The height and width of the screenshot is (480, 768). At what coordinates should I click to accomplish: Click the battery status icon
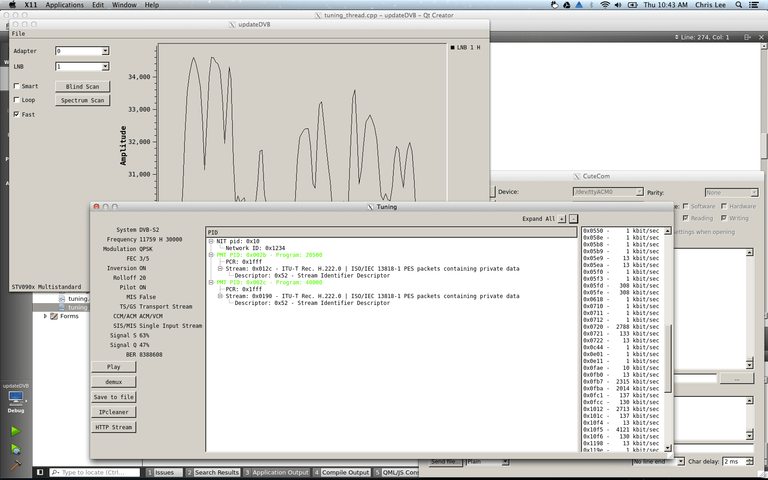(632, 5)
